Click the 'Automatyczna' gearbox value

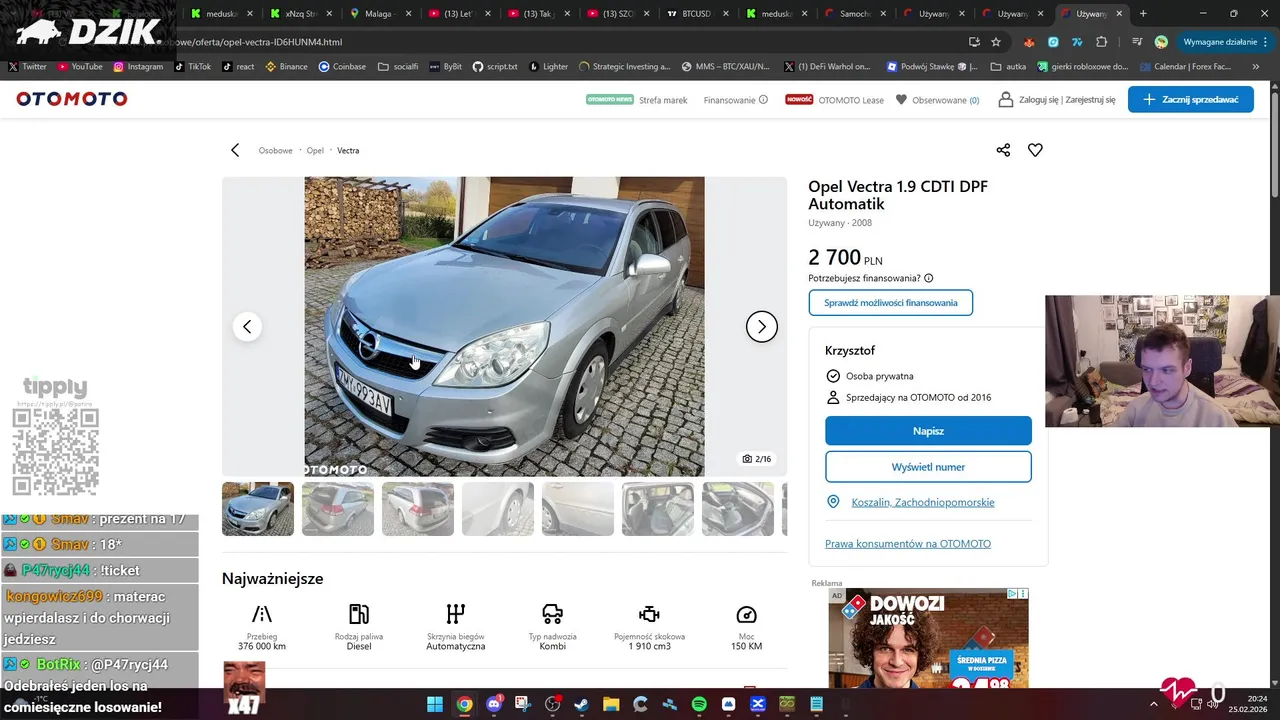pyautogui.click(x=456, y=646)
